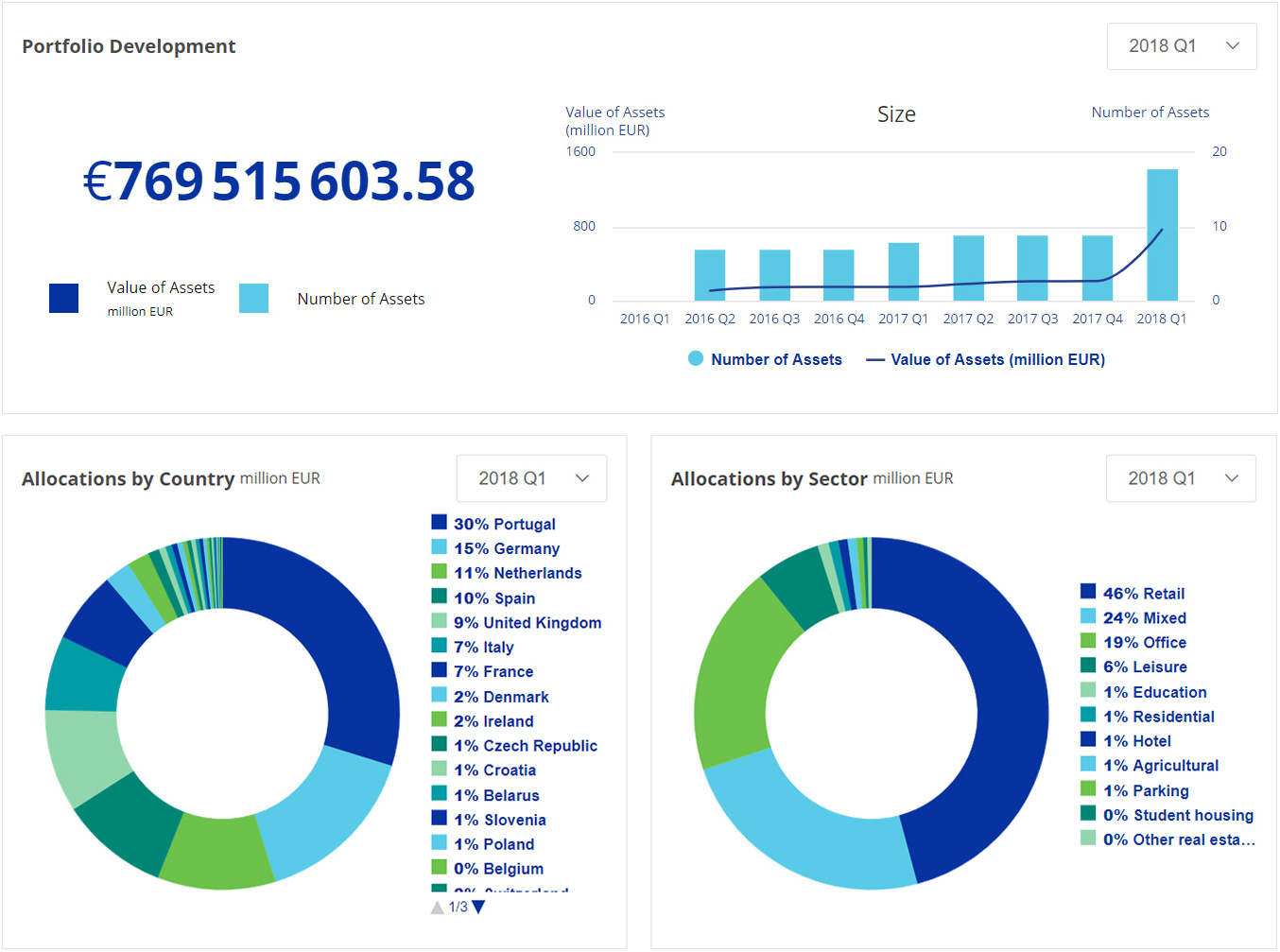Select 1% Croatia legend entry
Screen dimensions: 1280x952
click(484, 770)
